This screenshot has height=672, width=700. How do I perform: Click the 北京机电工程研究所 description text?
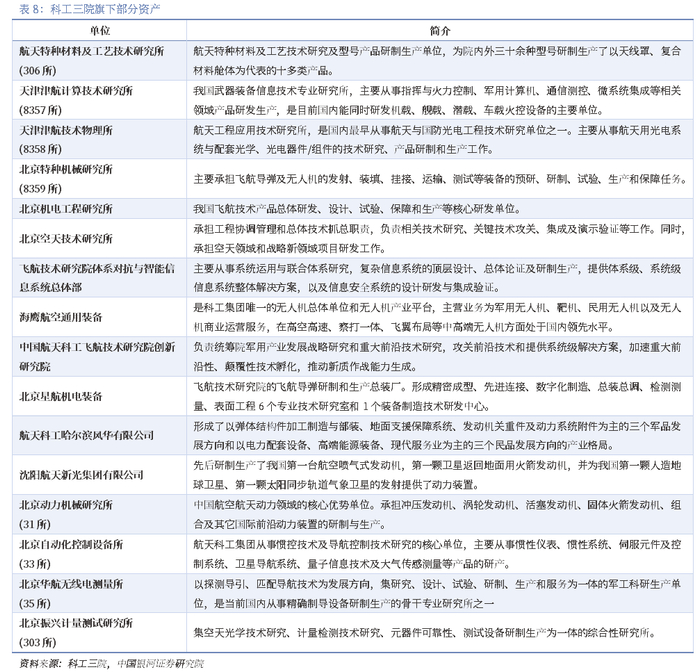356,209
